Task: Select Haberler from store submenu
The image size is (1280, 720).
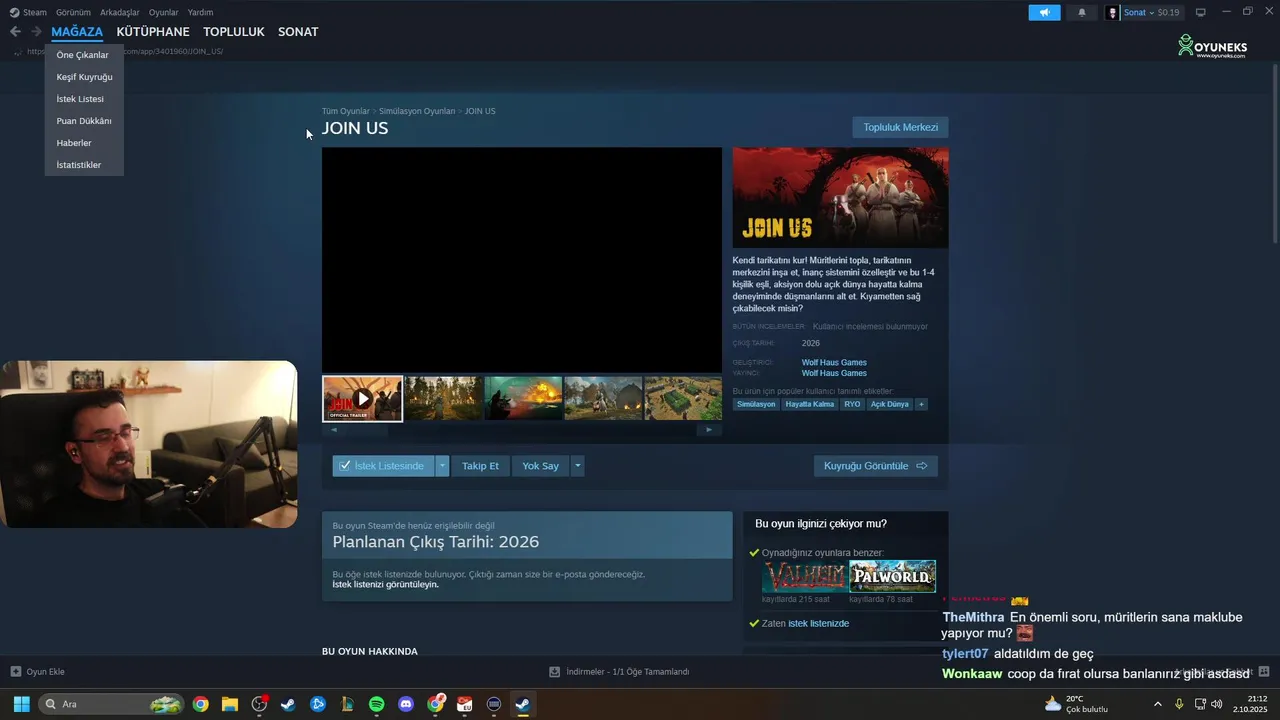Action: pos(74,143)
